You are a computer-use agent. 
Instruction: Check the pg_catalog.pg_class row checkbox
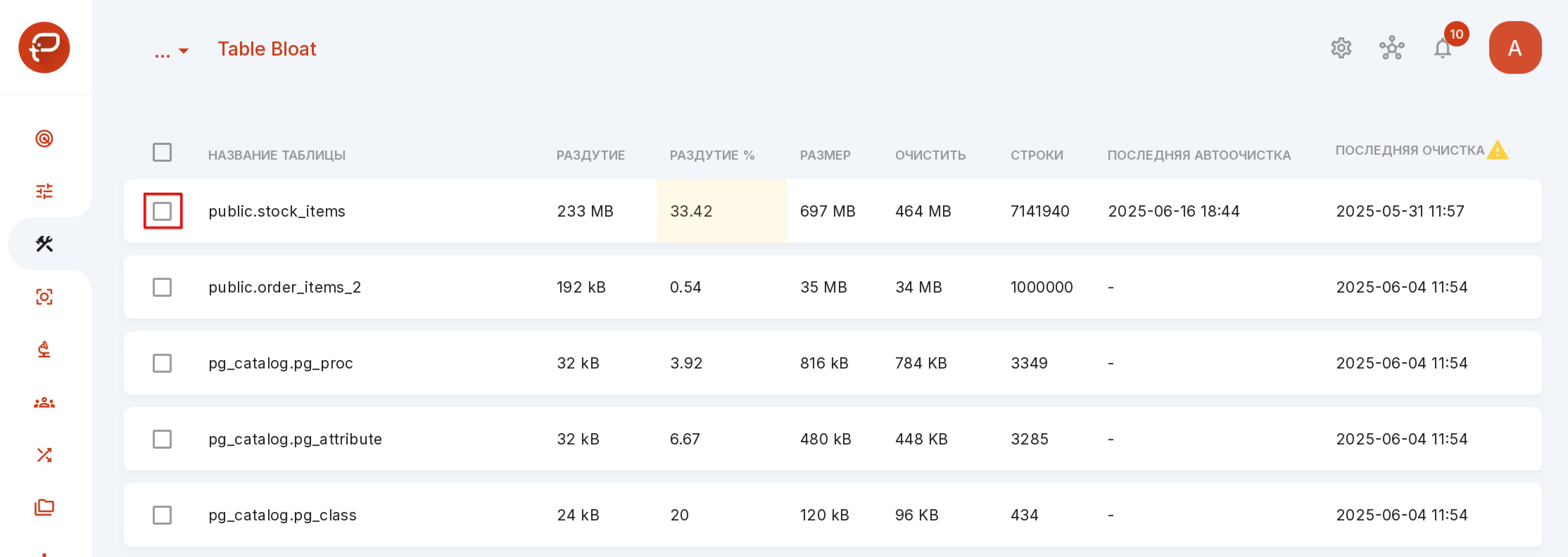(162, 515)
